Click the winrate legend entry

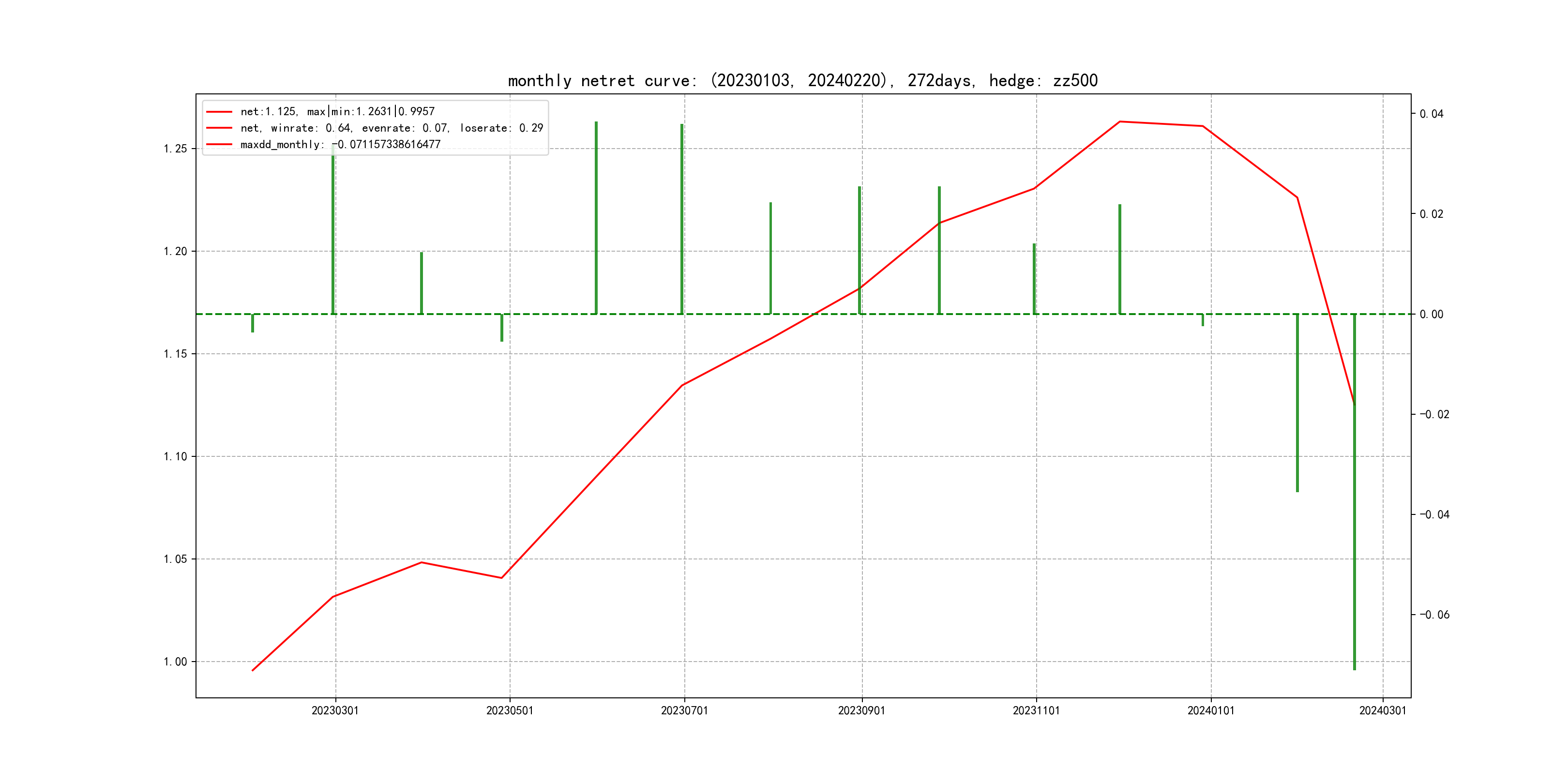point(392,128)
